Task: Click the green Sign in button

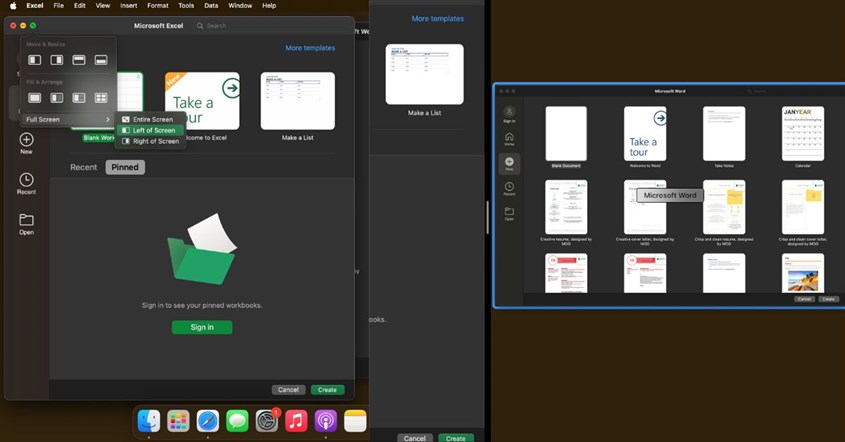Action: (202, 327)
